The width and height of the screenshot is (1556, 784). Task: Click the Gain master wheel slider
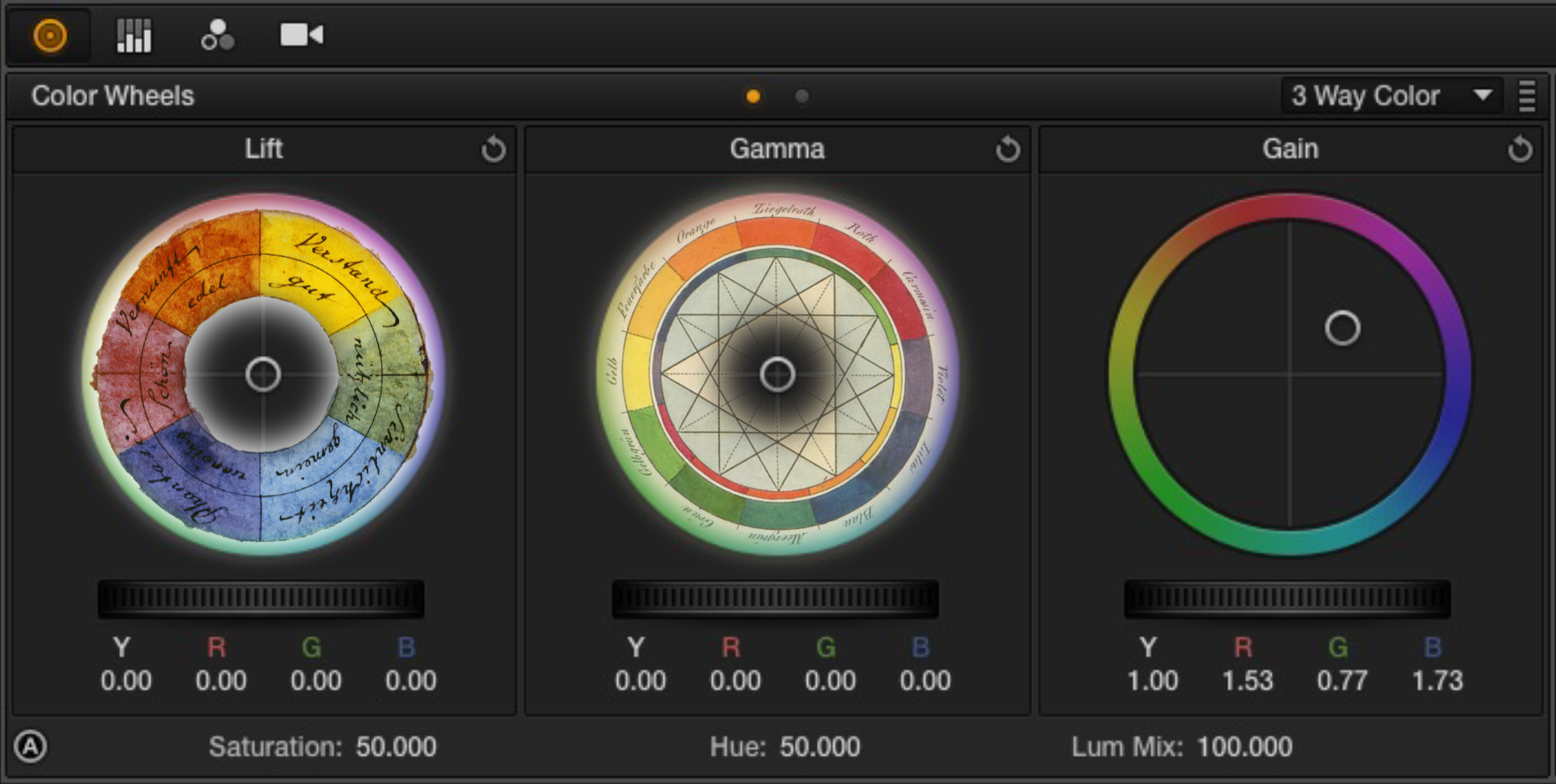click(1287, 599)
